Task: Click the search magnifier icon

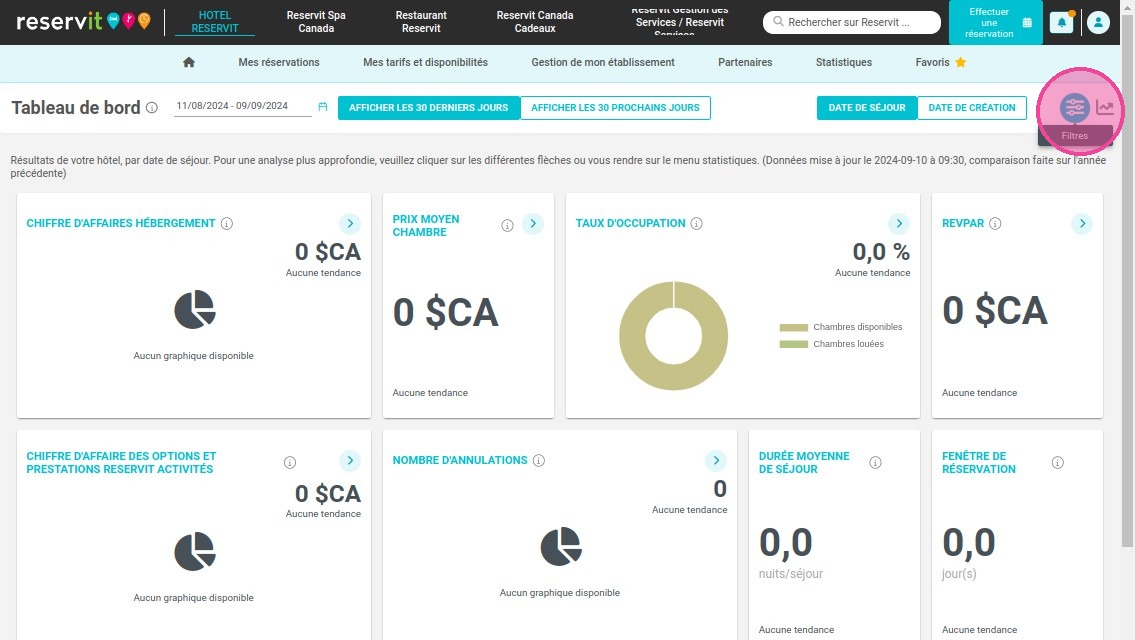Action: pos(778,22)
